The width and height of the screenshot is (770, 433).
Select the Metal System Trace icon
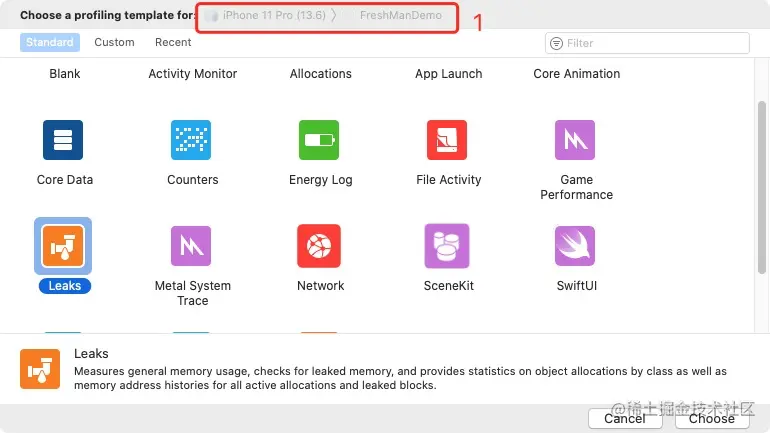(x=191, y=246)
